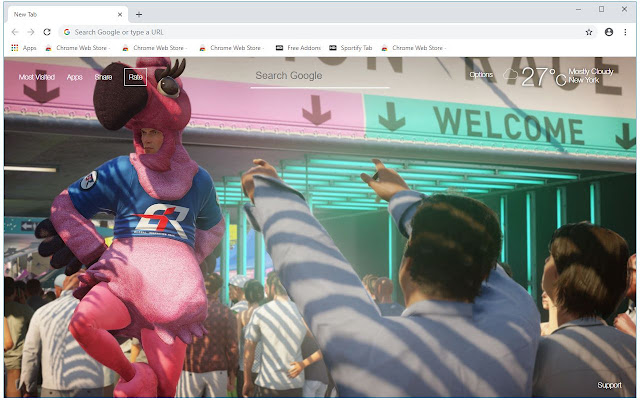Minimize the Chrome window

point(578,9)
